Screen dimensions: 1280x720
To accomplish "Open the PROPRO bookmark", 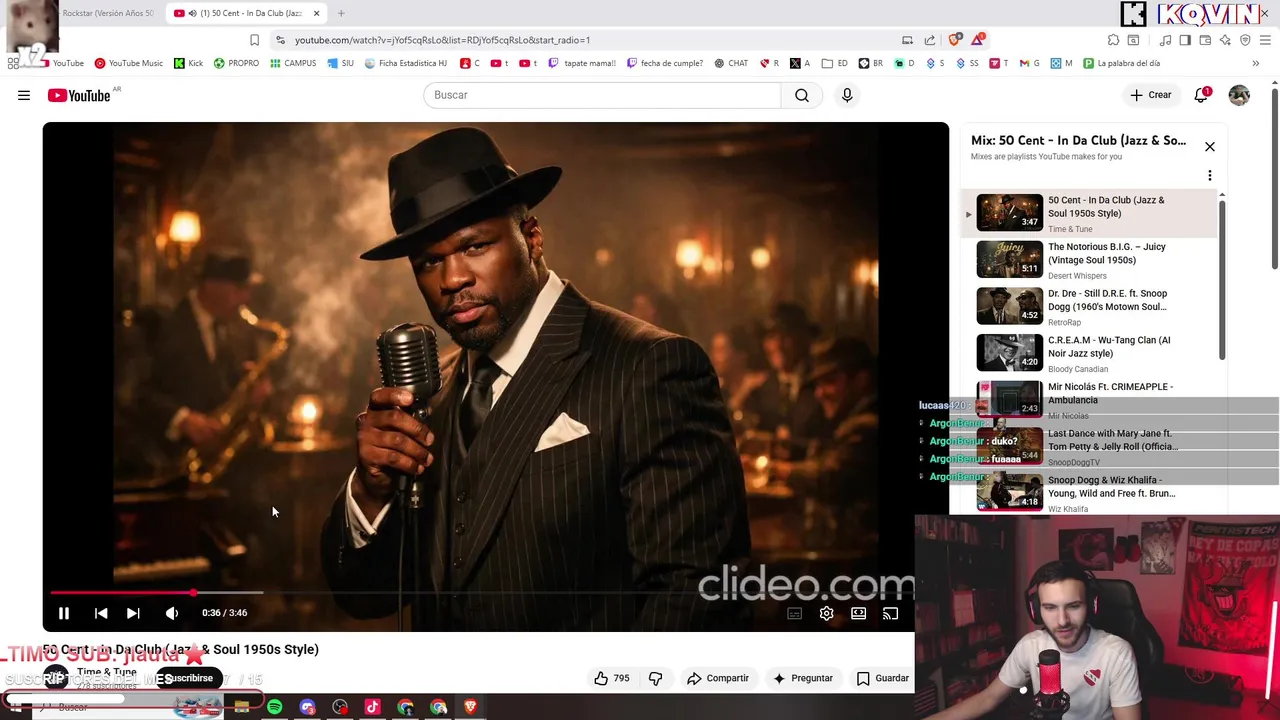I will [x=236, y=63].
